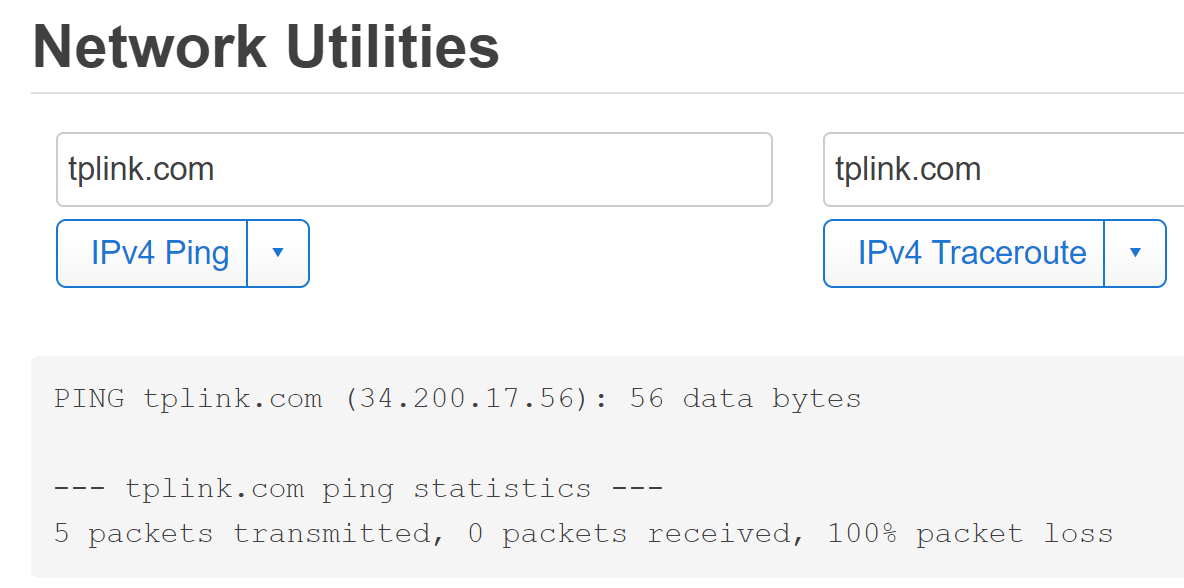Click the 'ping statistics' summary line
The image size is (1184, 588).
click(358, 489)
